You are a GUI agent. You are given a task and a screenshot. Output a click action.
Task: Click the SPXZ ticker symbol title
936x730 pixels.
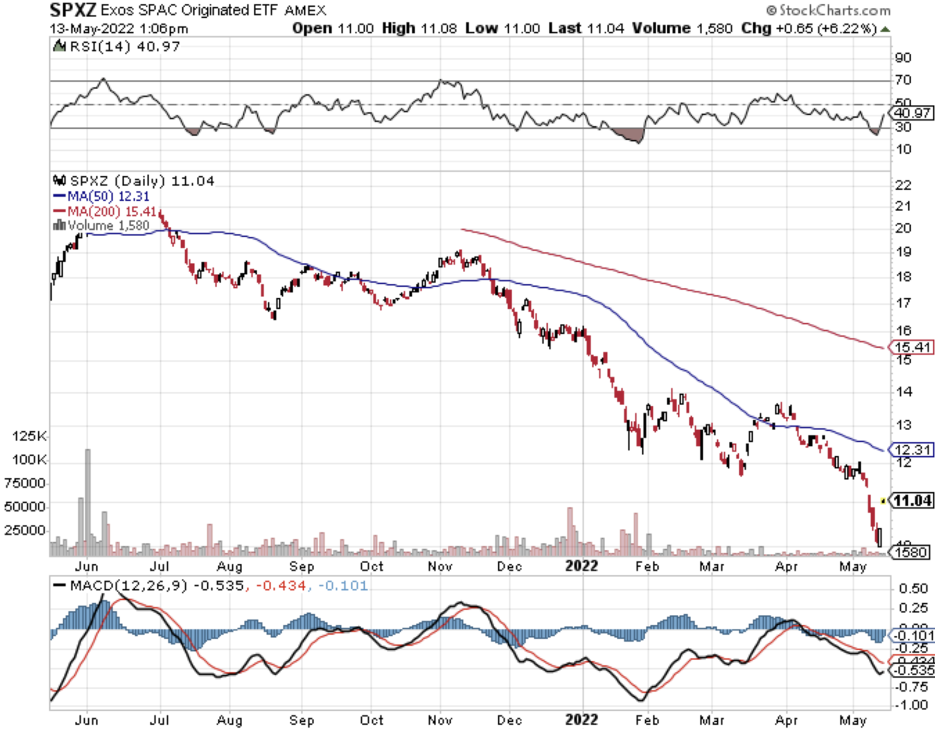tap(74, 11)
